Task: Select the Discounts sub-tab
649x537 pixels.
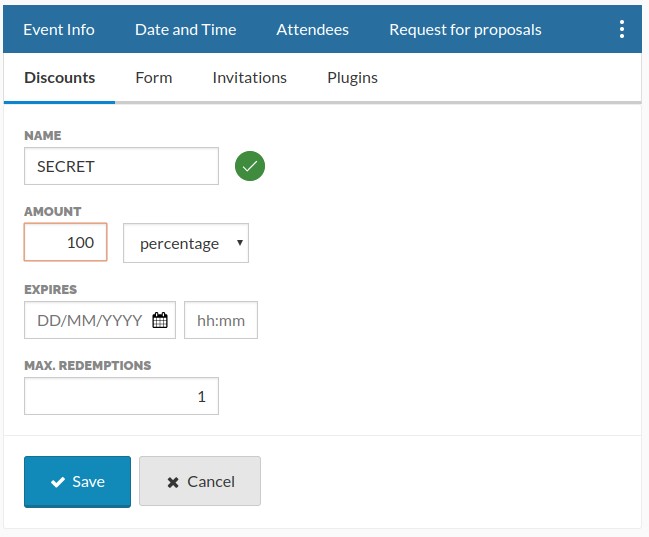Action: click(60, 78)
